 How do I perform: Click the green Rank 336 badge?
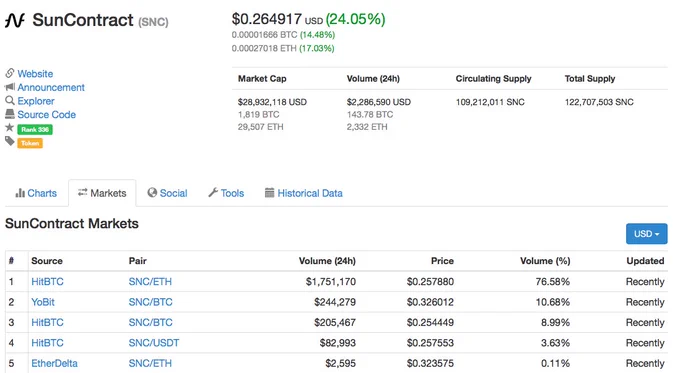[x=35, y=129]
